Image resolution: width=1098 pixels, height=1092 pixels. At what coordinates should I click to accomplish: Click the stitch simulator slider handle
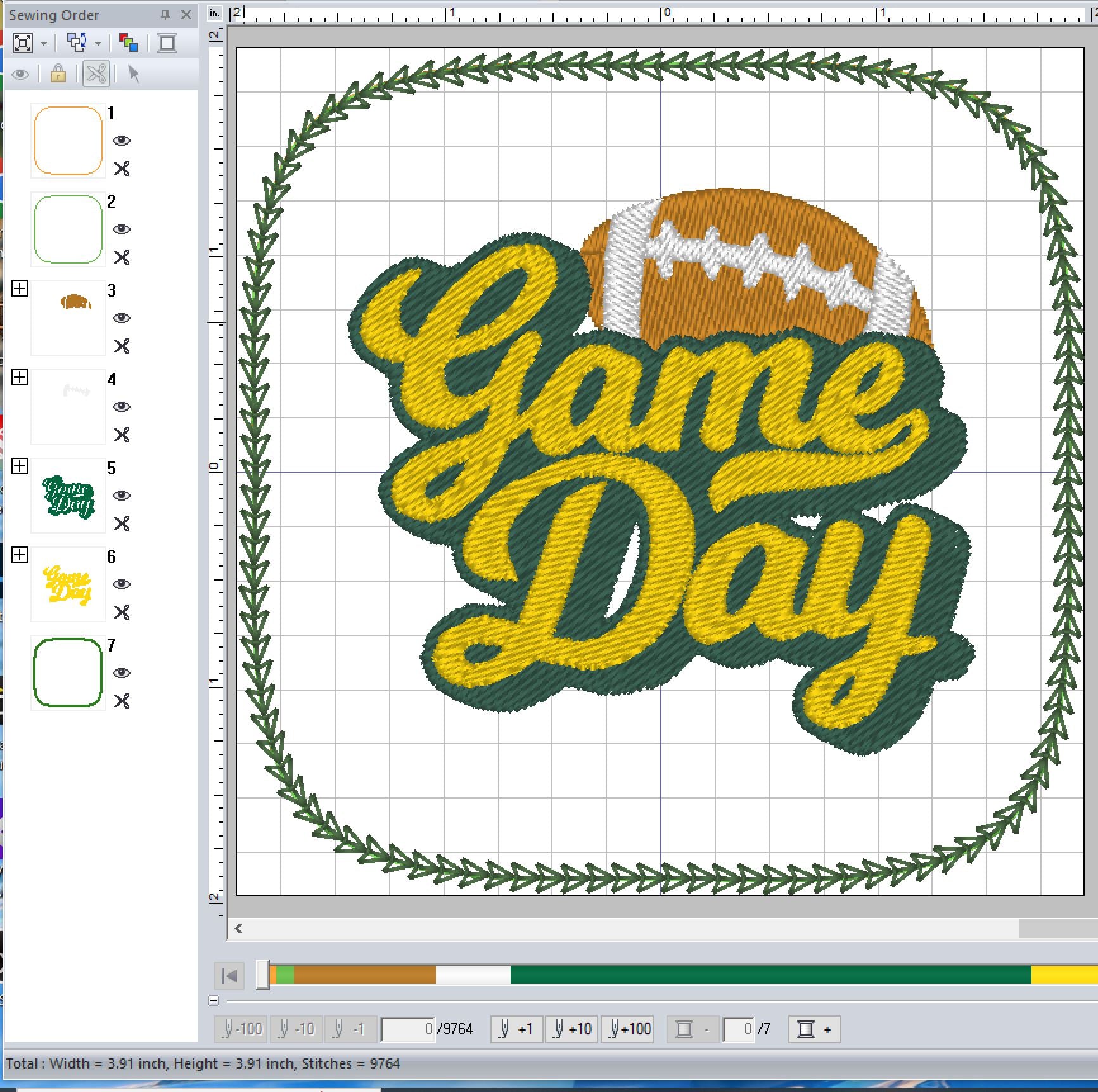262,975
